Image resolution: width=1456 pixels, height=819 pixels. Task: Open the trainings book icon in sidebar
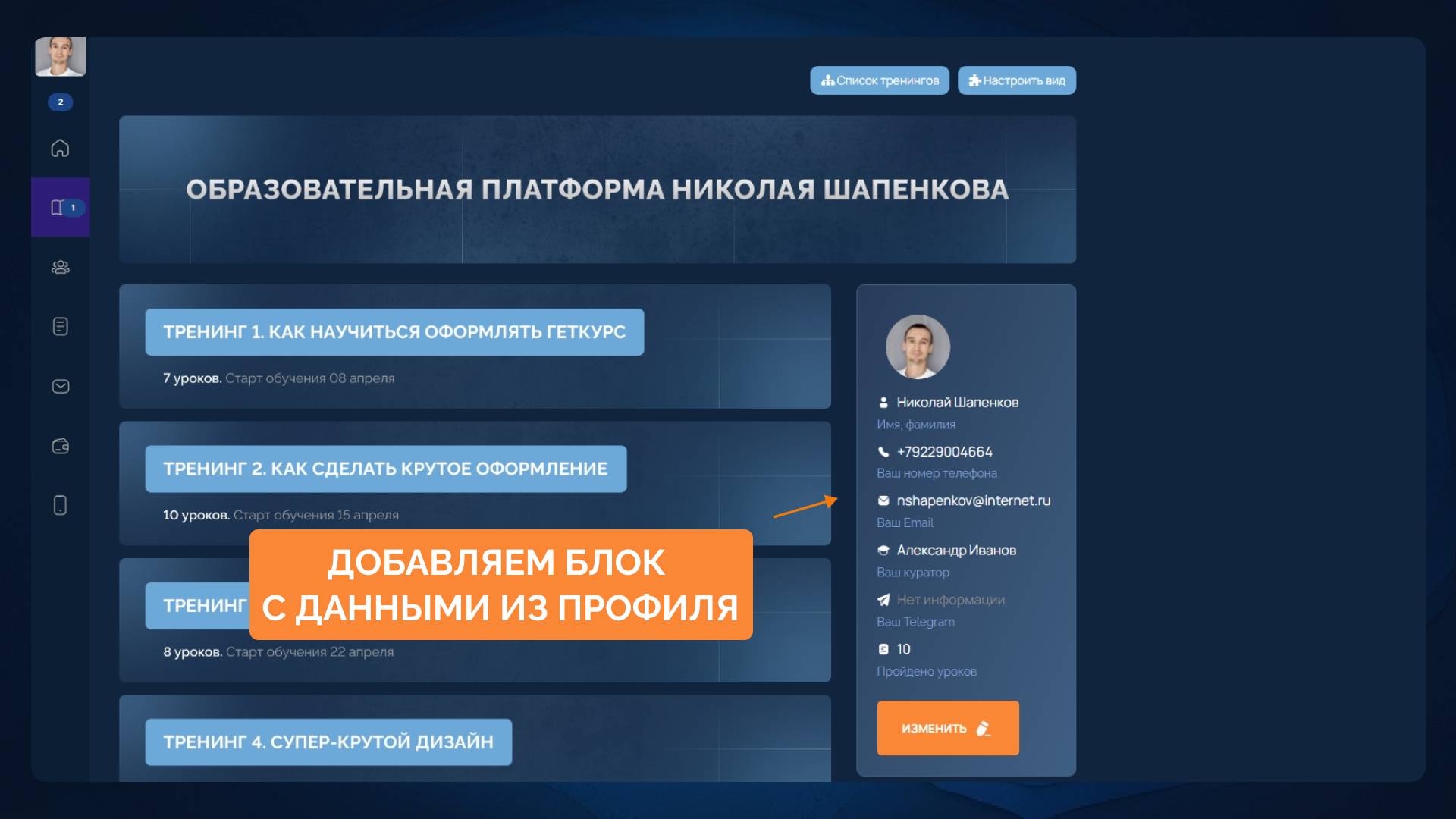58,207
